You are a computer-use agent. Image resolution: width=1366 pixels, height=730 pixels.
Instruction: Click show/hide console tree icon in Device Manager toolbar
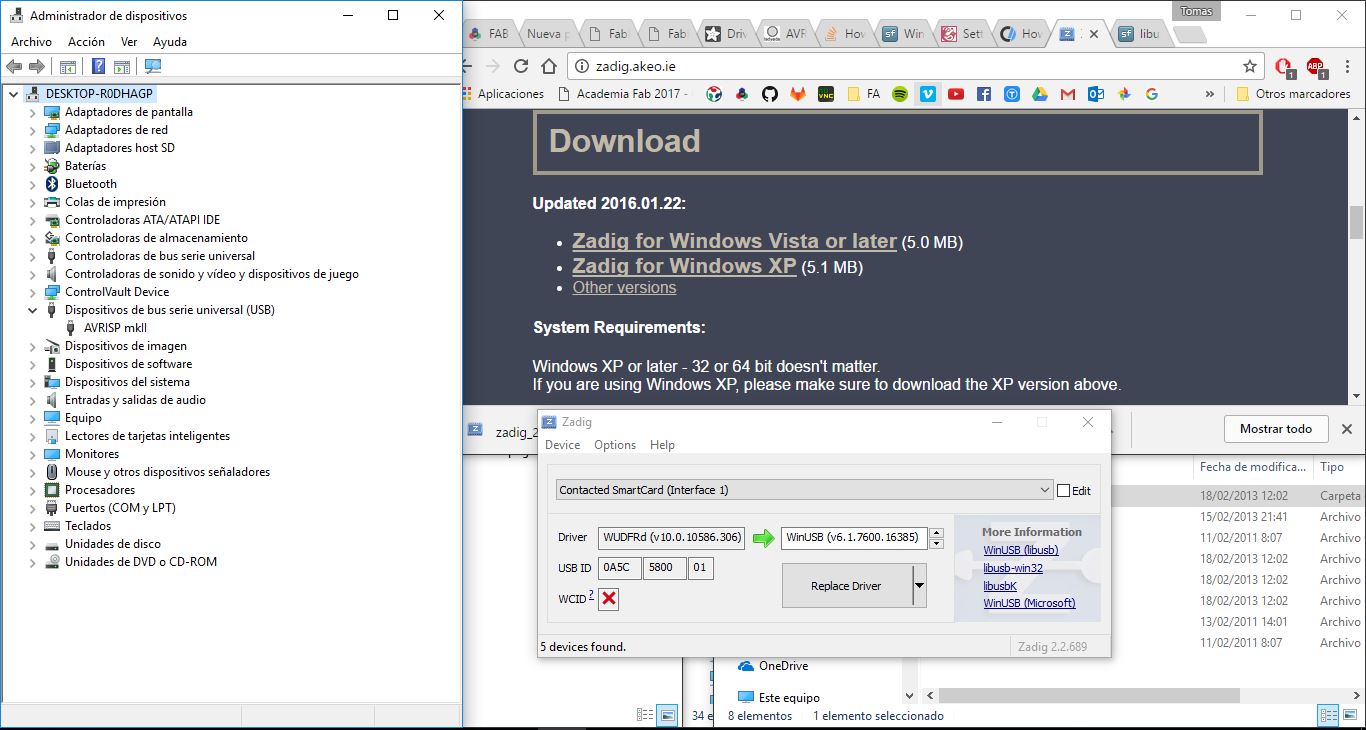(68, 66)
